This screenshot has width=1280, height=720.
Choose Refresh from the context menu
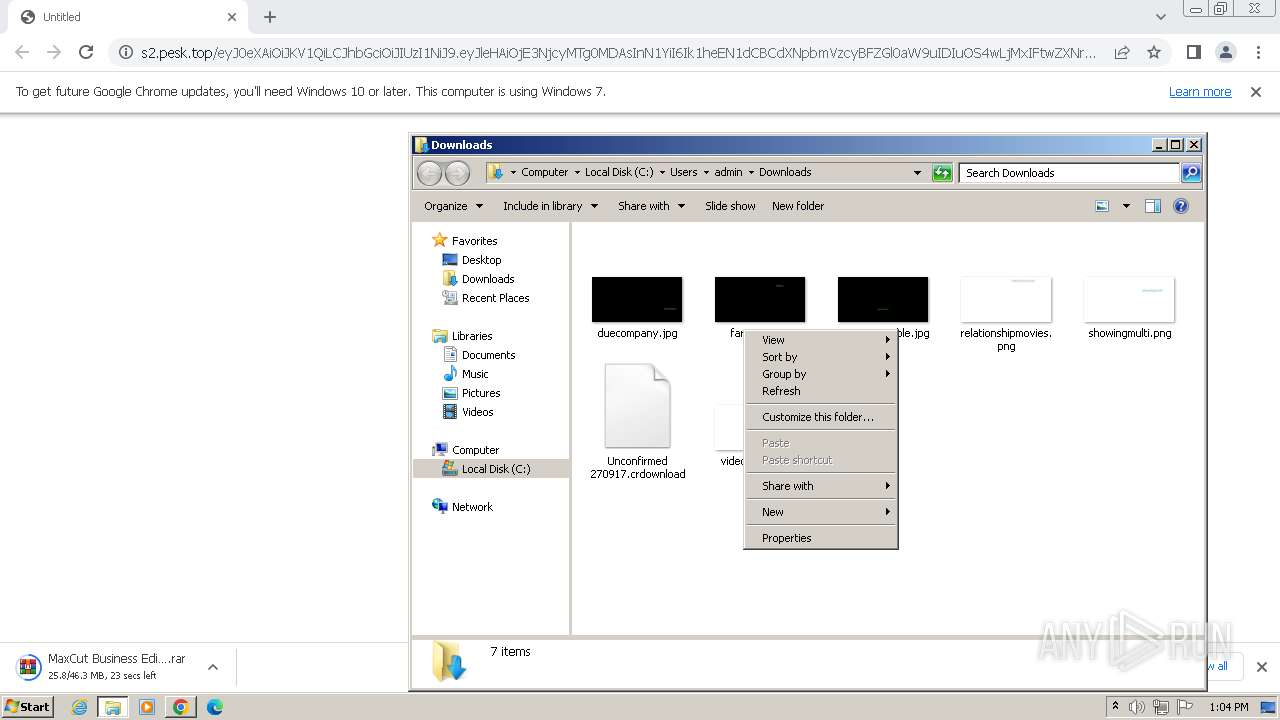coord(821,391)
